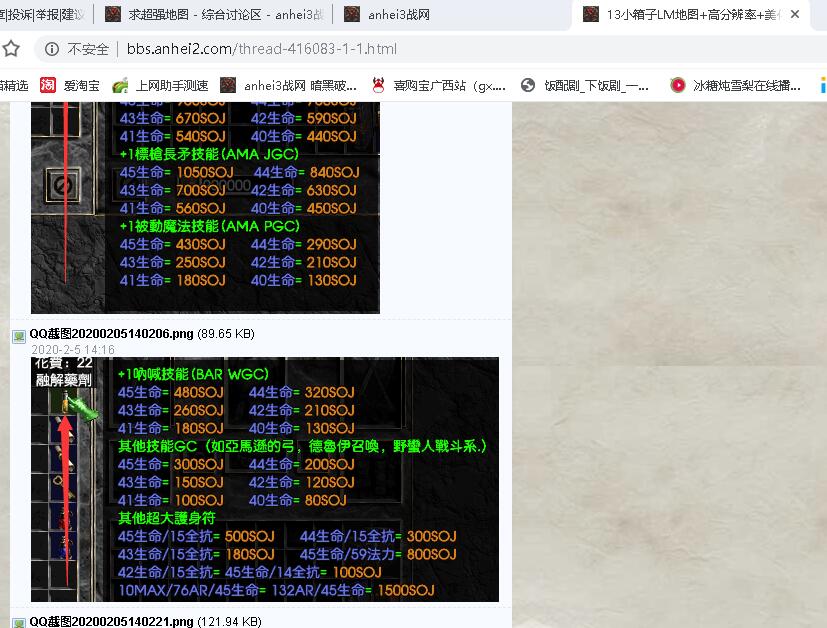Click image icon beside QQ截图20200205140206.png
Screen dimensions: 827x628
pos(19,335)
